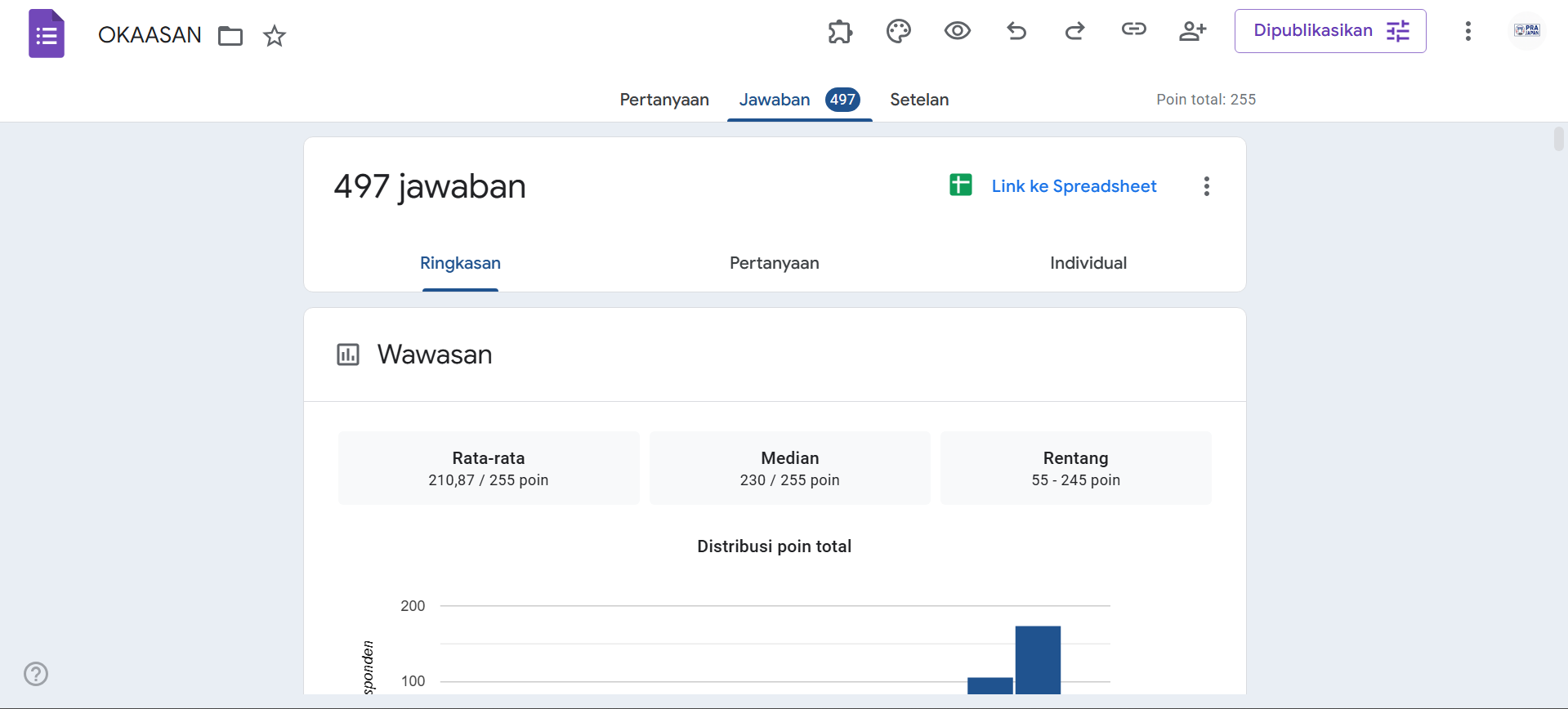This screenshot has height=709, width=1568.
Task: Open the add-ons puzzle icon
Action: coord(840,32)
